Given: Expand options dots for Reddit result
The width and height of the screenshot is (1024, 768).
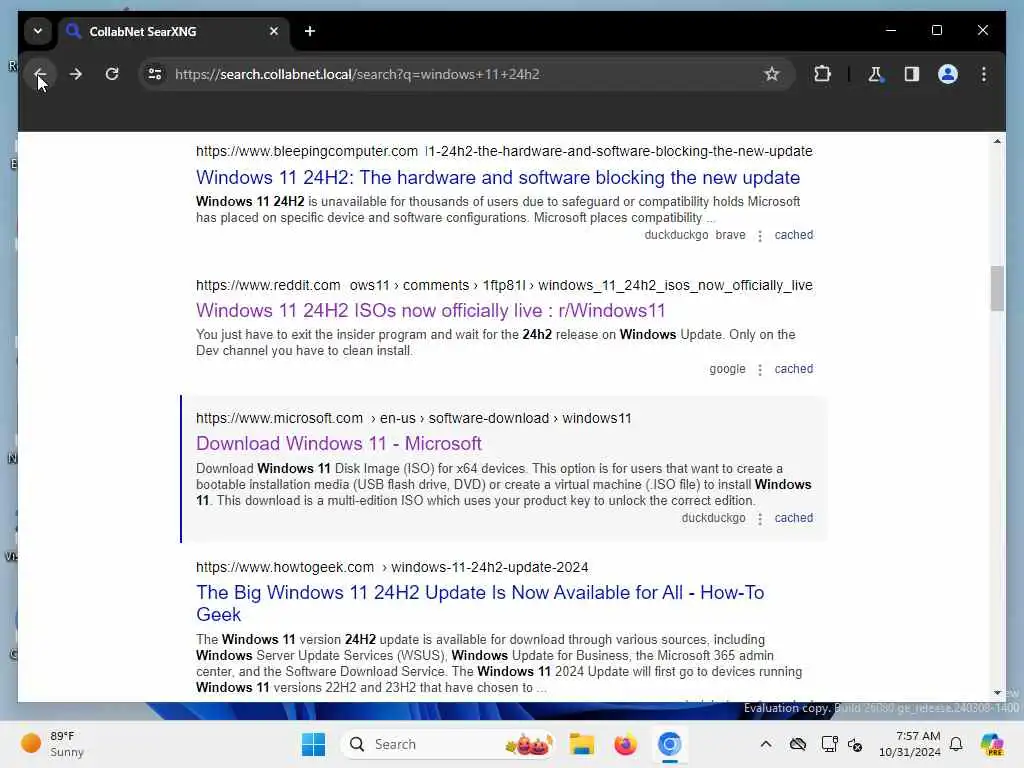Looking at the screenshot, I should 760,370.
